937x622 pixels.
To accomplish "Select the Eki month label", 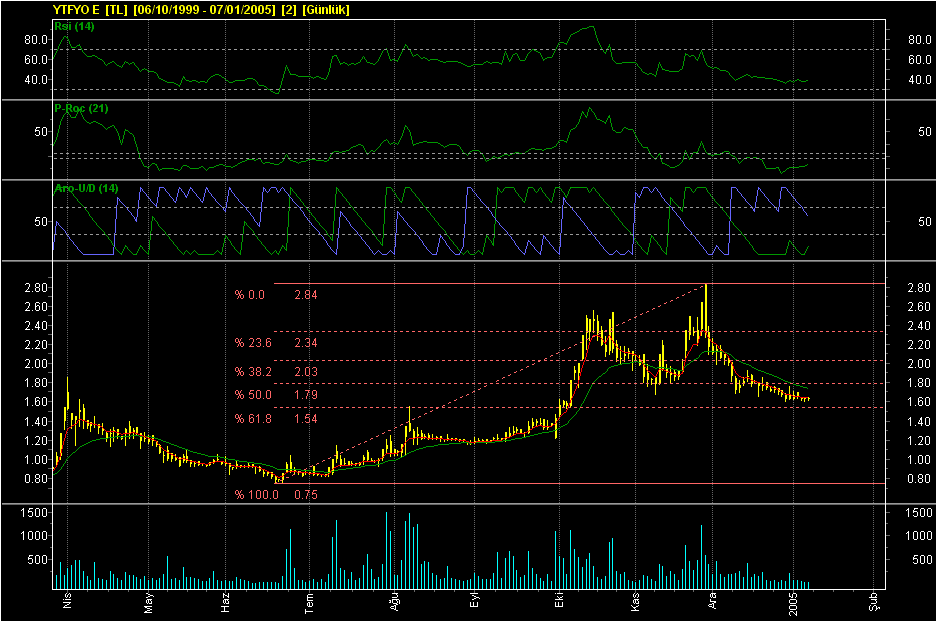I will click(559, 600).
